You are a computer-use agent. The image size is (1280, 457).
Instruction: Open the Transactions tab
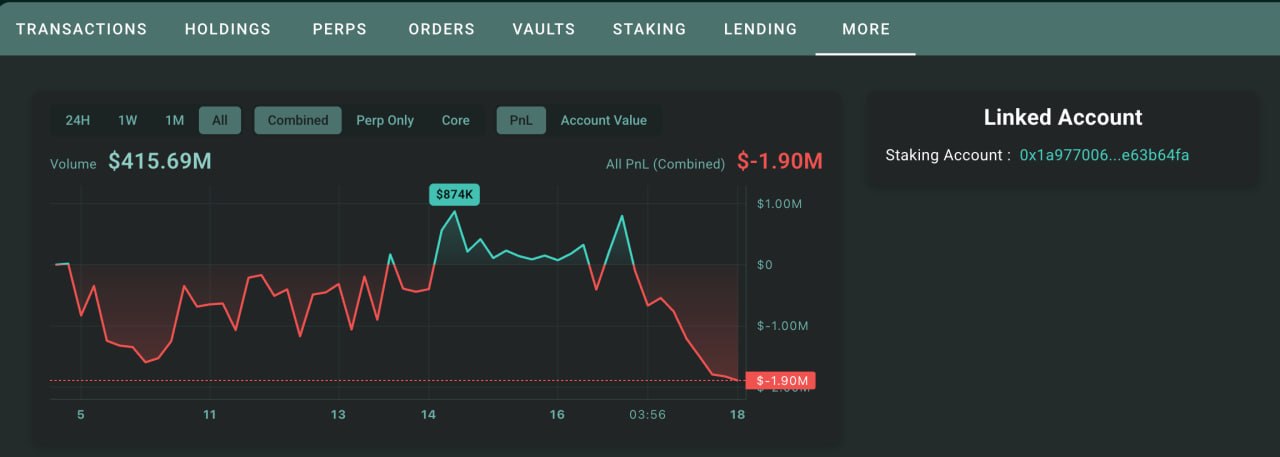point(81,29)
